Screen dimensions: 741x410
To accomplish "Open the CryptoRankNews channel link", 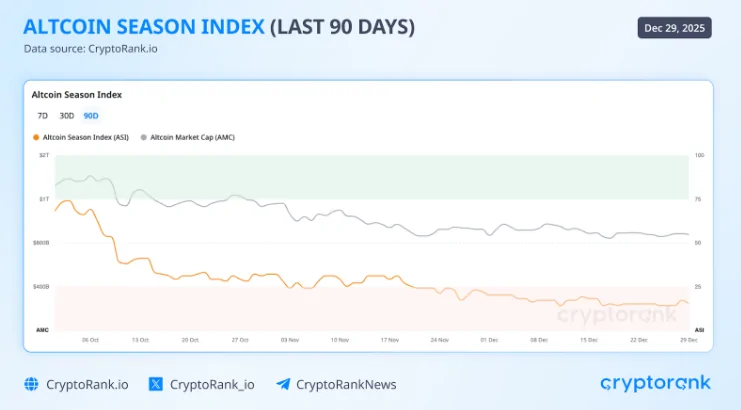I will (346, 384).
